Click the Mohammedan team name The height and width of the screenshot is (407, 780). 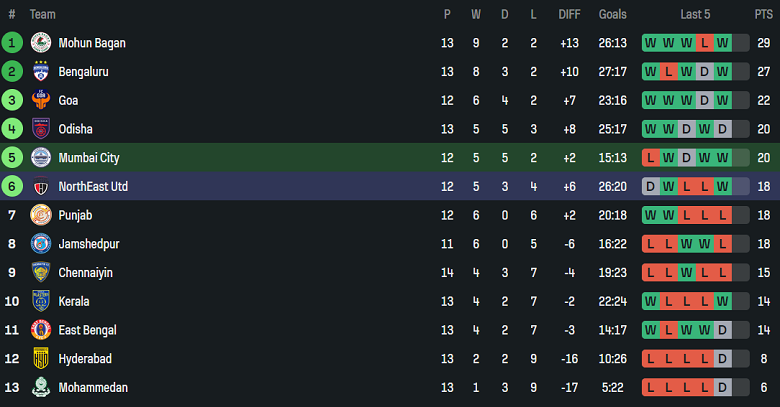tap(93, 387)
